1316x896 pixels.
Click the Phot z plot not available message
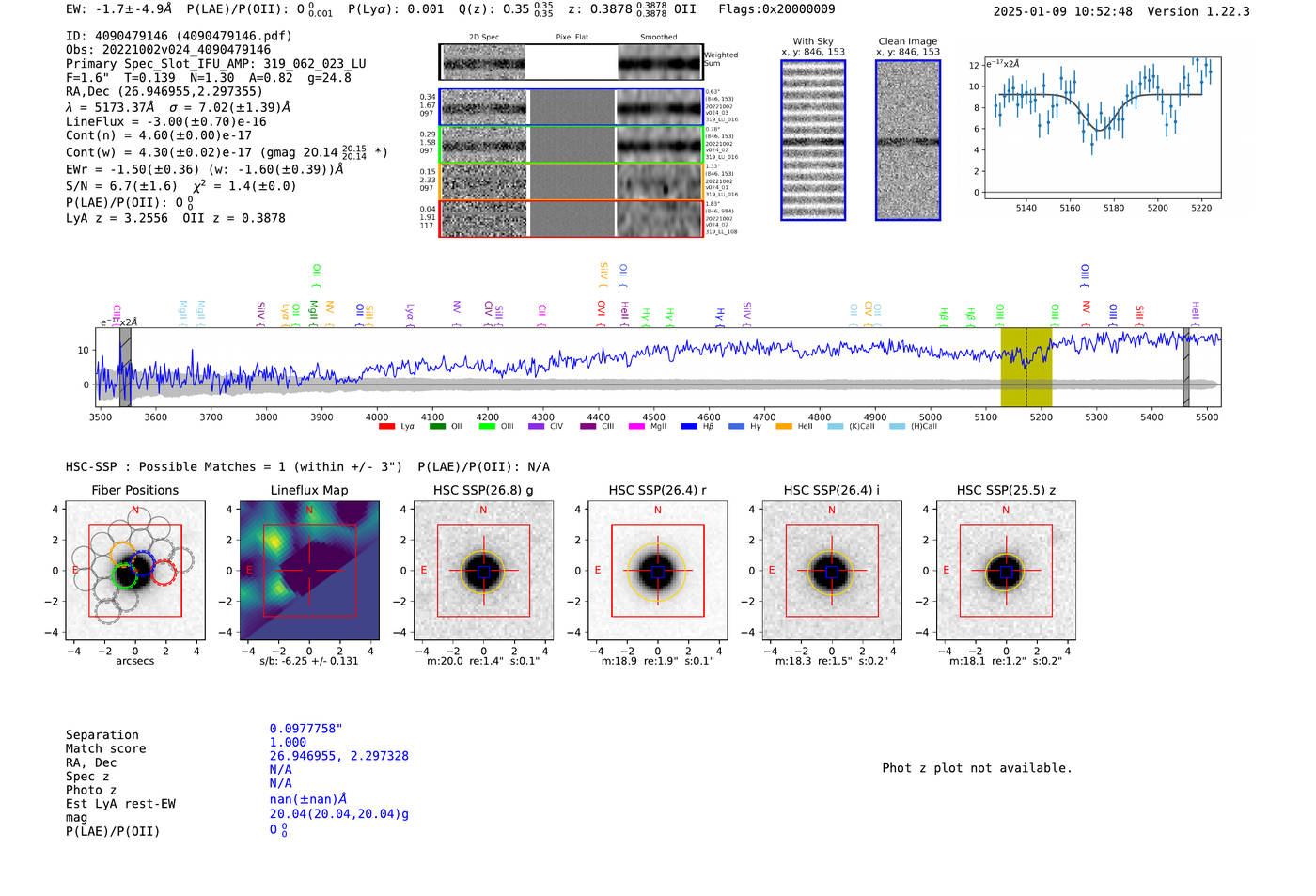click(977, 768)
